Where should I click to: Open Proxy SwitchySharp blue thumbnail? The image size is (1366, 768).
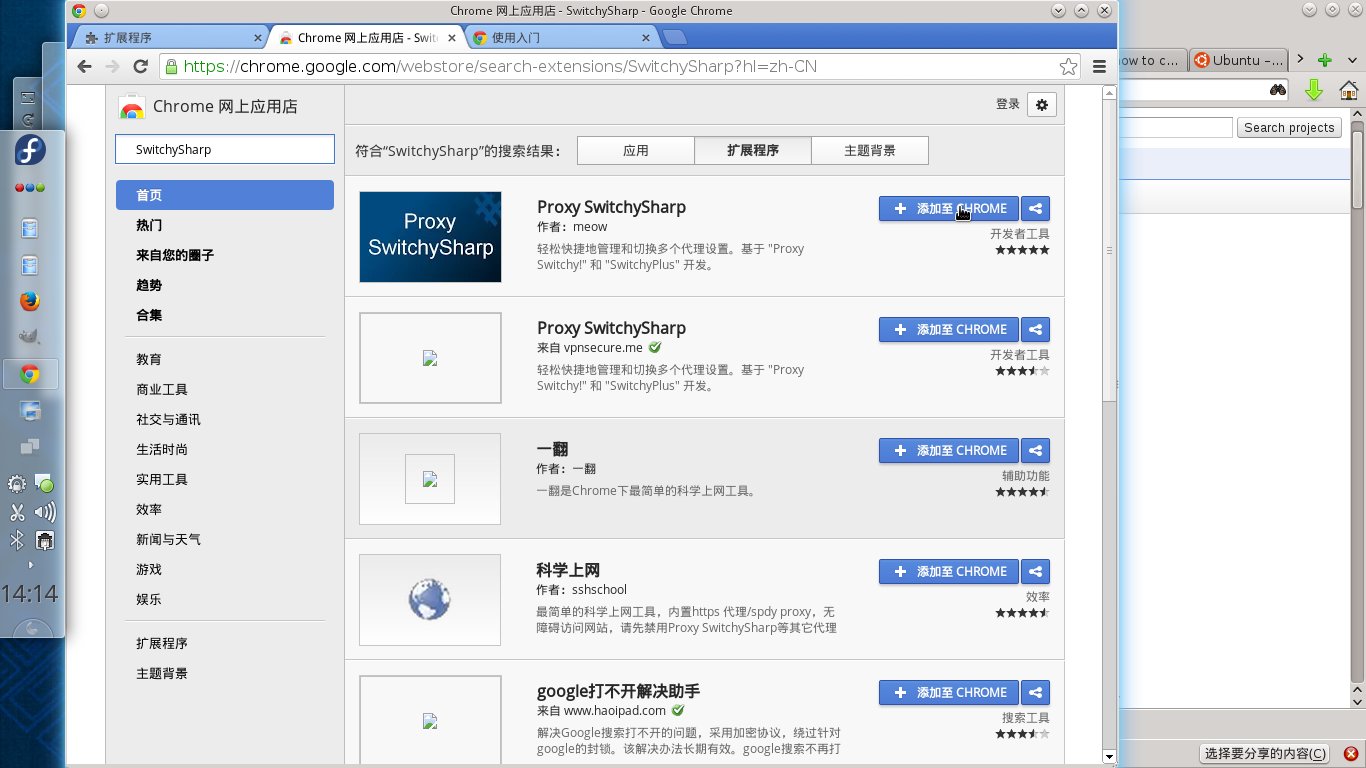tap(430, 237)
